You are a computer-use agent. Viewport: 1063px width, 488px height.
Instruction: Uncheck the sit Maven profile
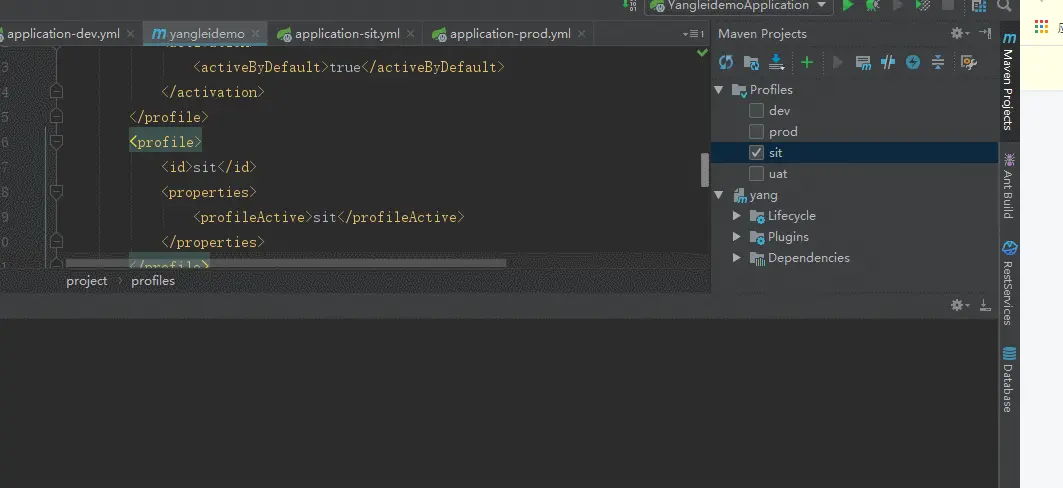[x=757, y=152]
